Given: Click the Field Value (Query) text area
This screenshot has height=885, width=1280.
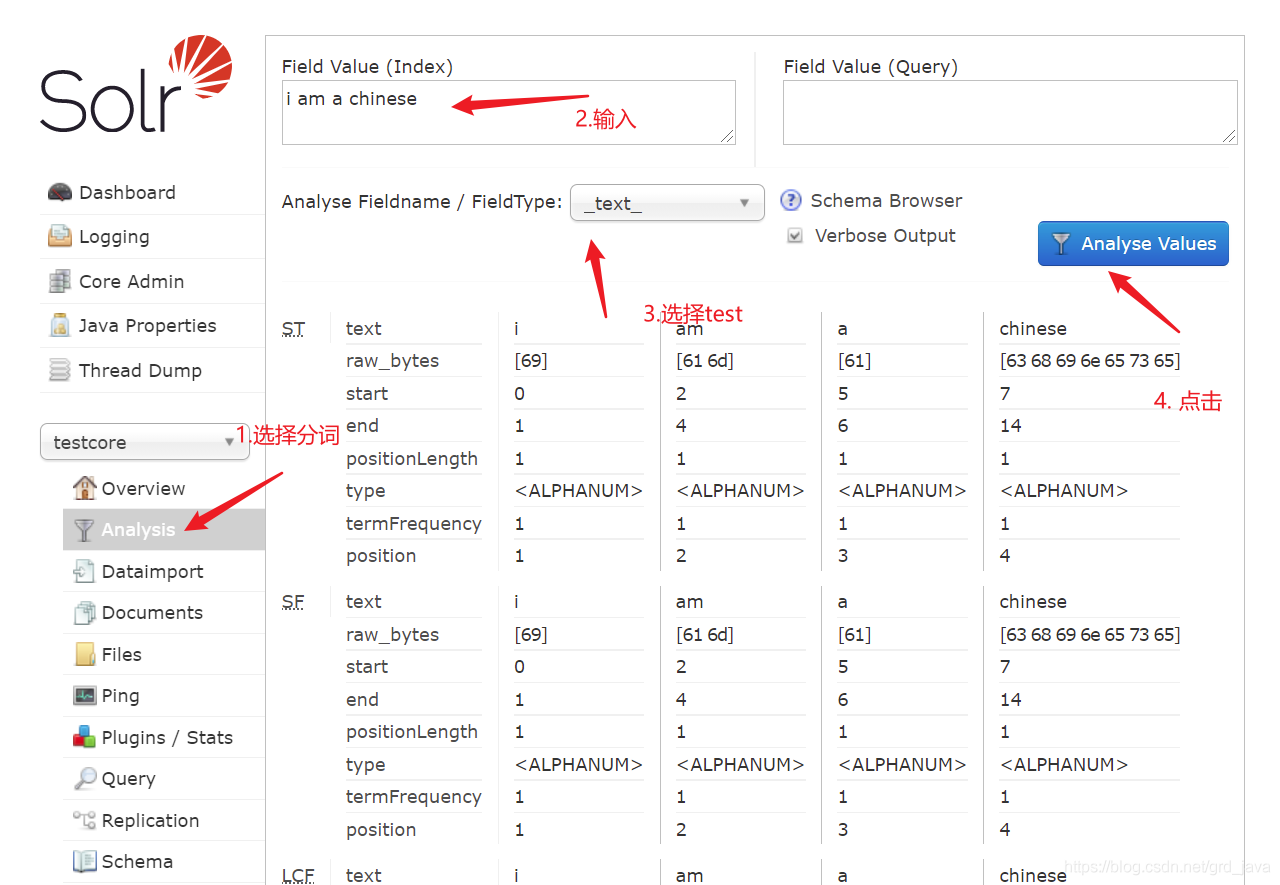Looking at the screenshot, I should (x=1010, y=112).
